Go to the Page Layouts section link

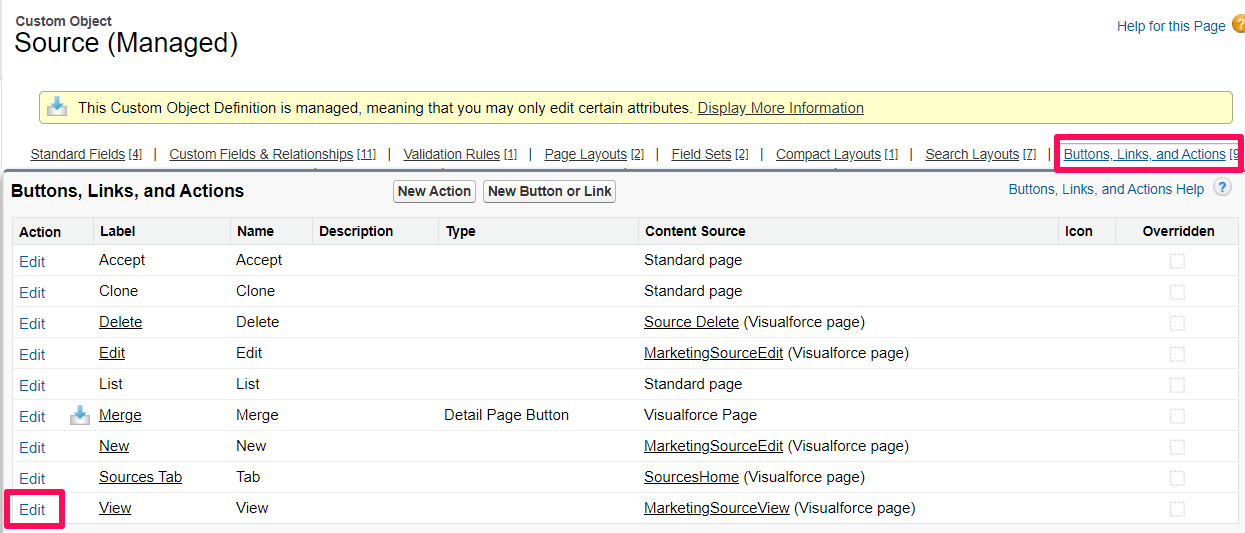(585, 154)
